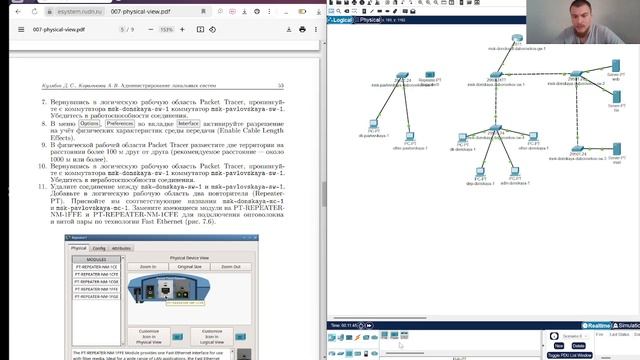The height and width of the screenshot is (360, 640).
Task: Click device list horizontal scrollbar
Action: click(x=404, y=353)
